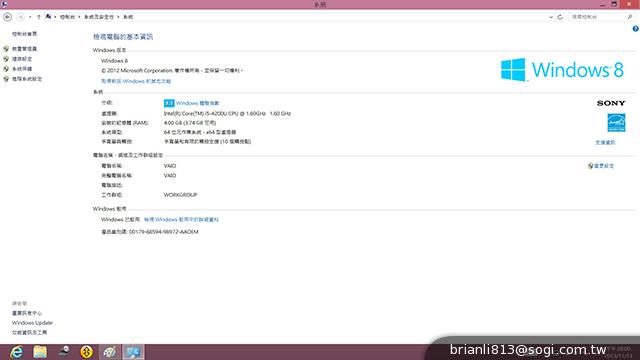Click the Windows 8 edition text
640x360 pixels.
pos(114,61)
